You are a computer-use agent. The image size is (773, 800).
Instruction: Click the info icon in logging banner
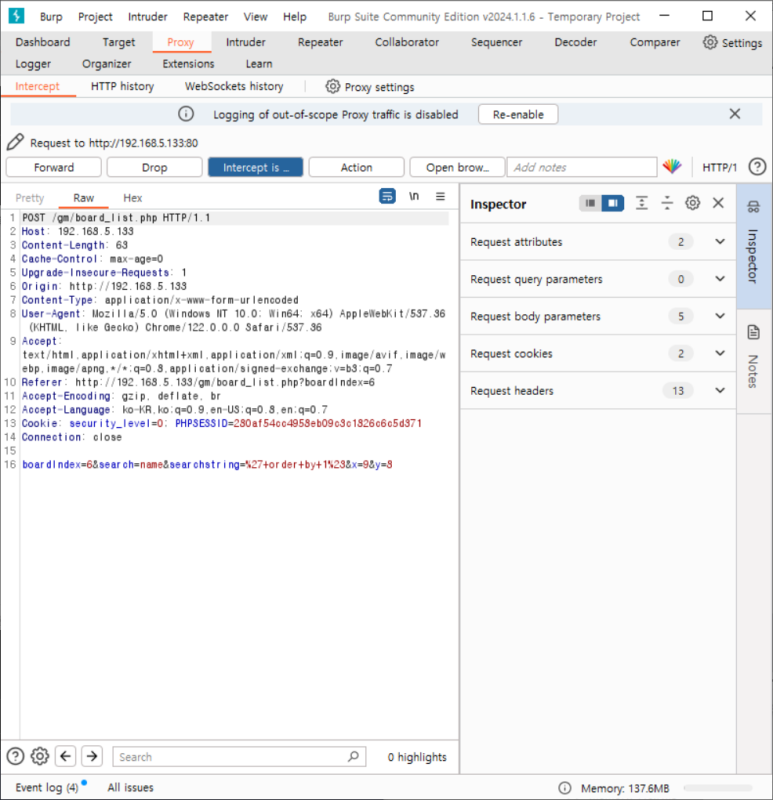[186, 114]
